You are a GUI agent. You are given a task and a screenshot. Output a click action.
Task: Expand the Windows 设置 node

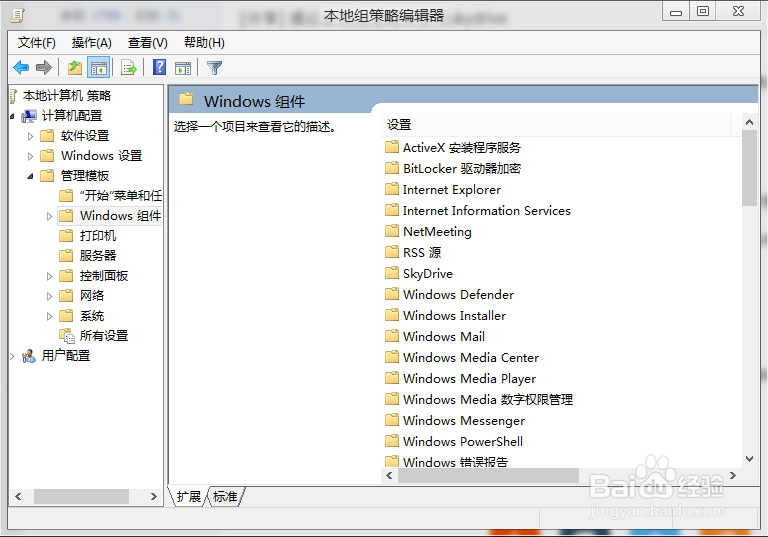point(30,156)
